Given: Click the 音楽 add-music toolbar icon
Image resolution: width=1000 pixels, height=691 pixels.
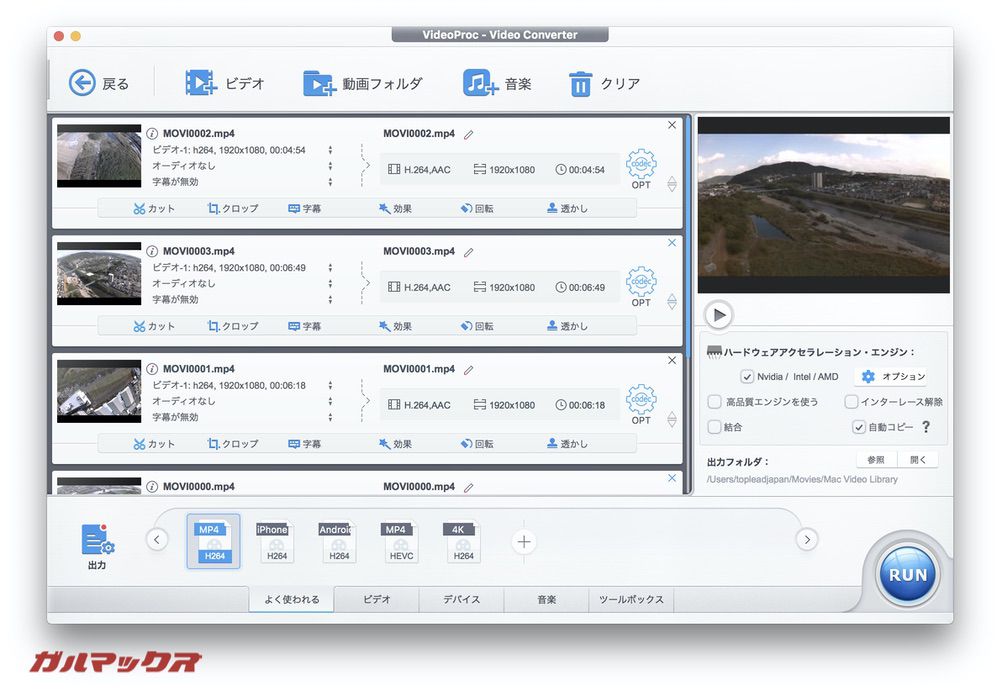Looking at the screenshot, I should pyautogui.click(x=475, y=84).
